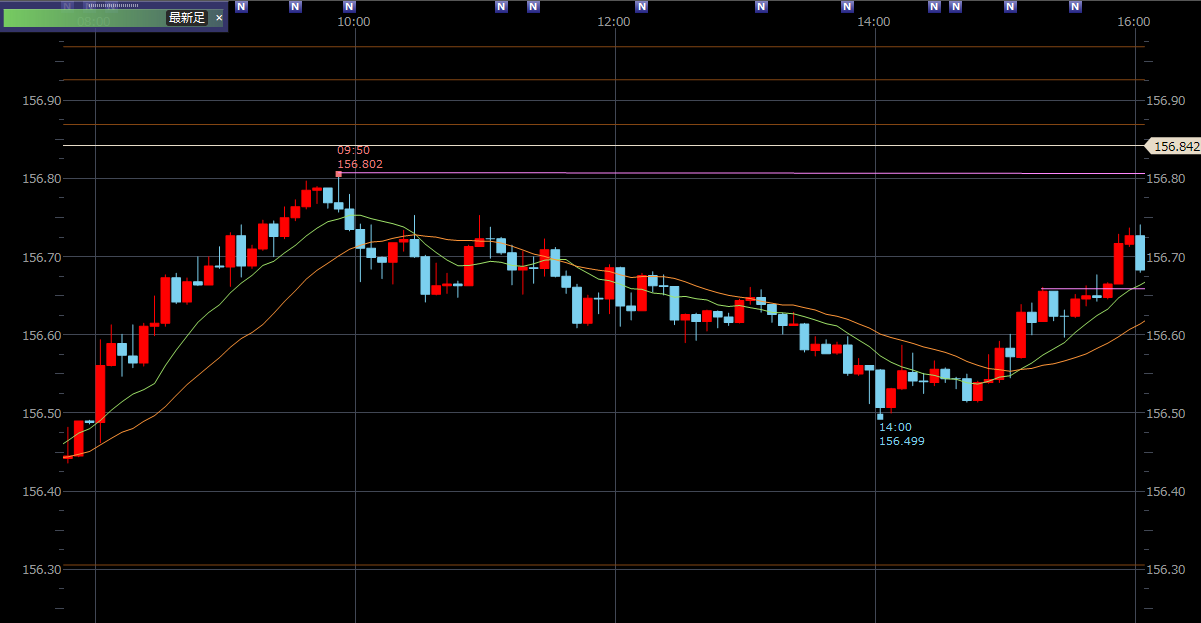Select the rightmost N news marker
The width and height of the screenshot is (1201, 623).
[x=1075, y=7]
